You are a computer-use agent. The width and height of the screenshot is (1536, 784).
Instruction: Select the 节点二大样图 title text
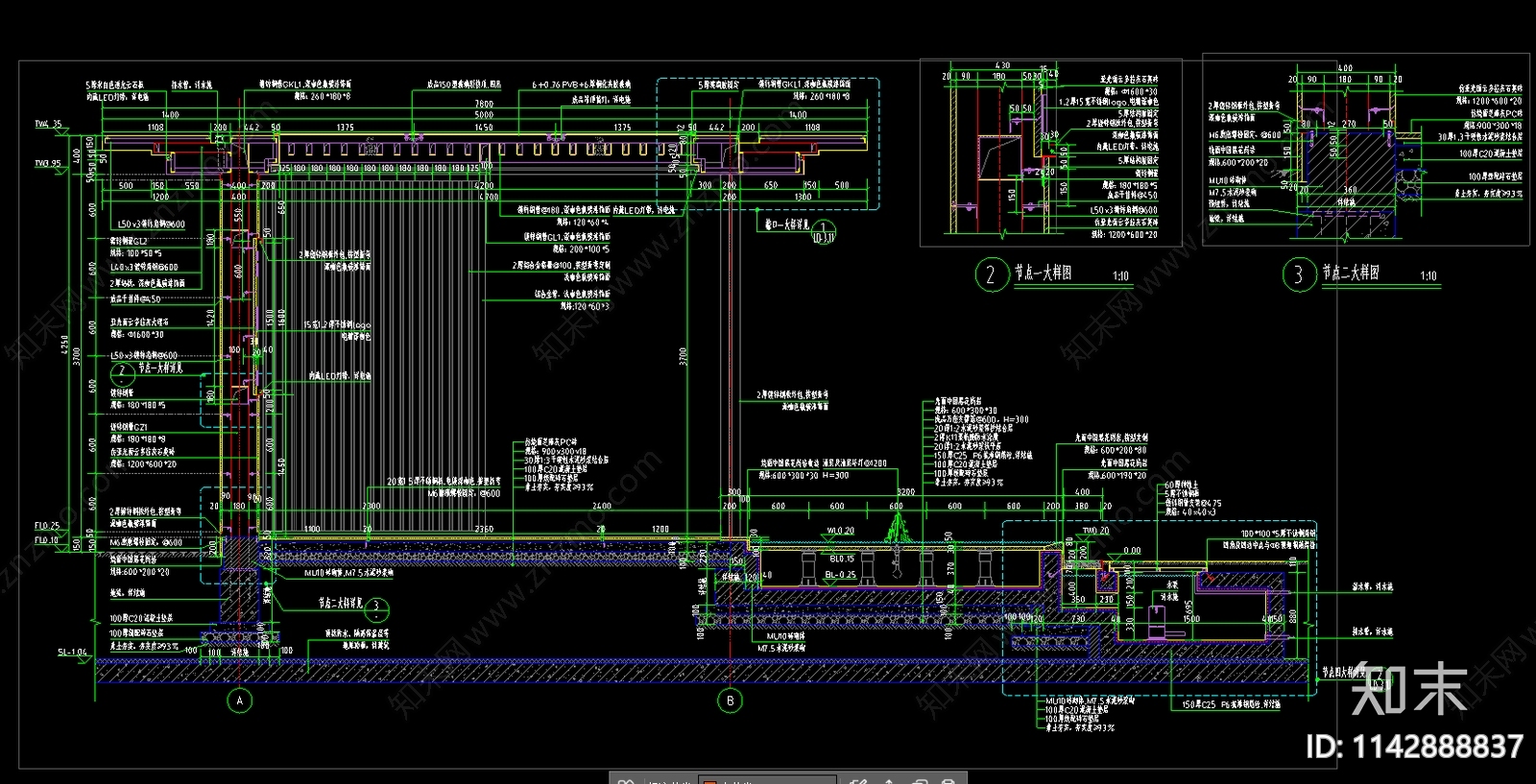[x=1350, y=273]
